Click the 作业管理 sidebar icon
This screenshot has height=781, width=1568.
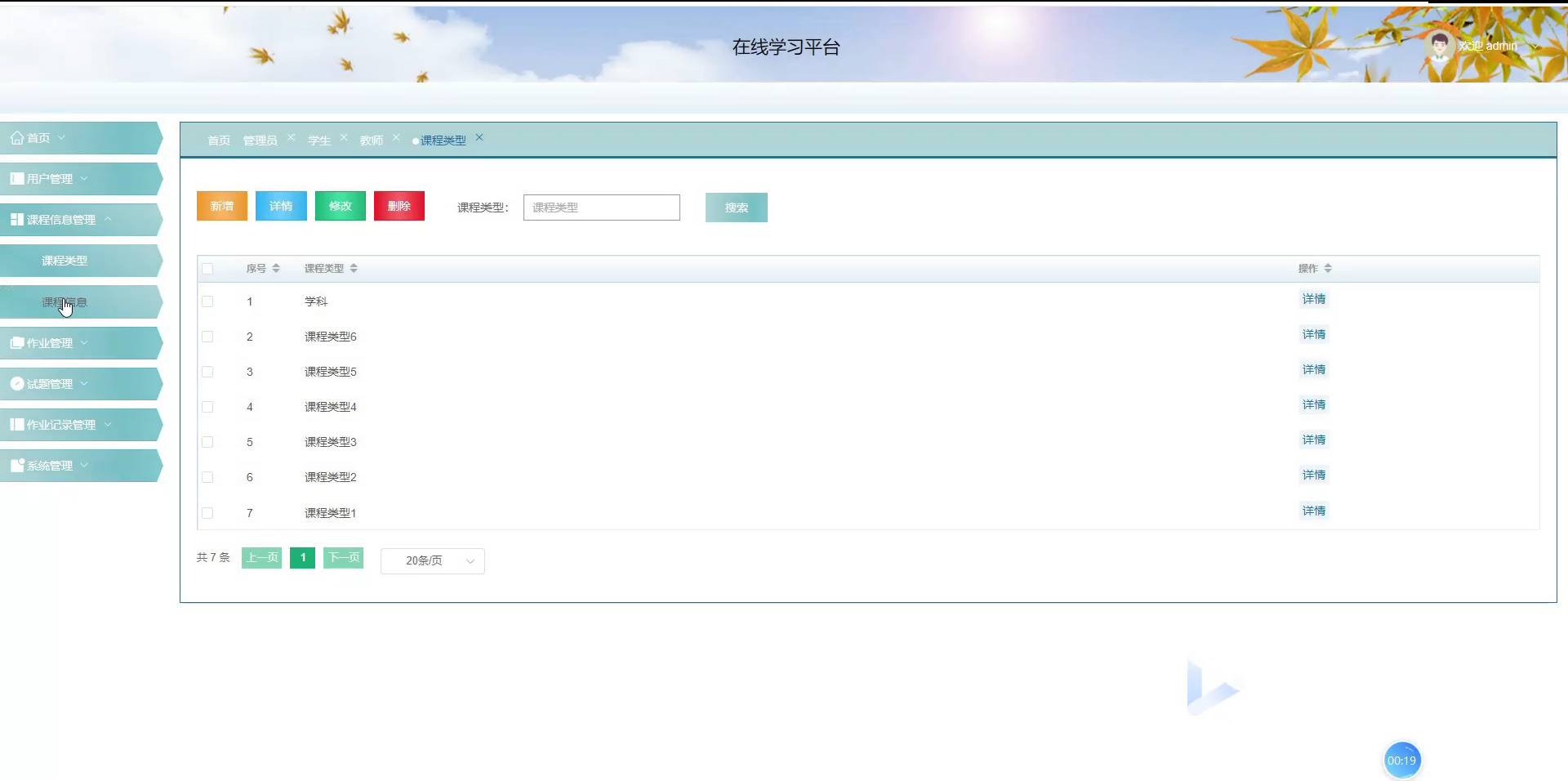point(16,343)
